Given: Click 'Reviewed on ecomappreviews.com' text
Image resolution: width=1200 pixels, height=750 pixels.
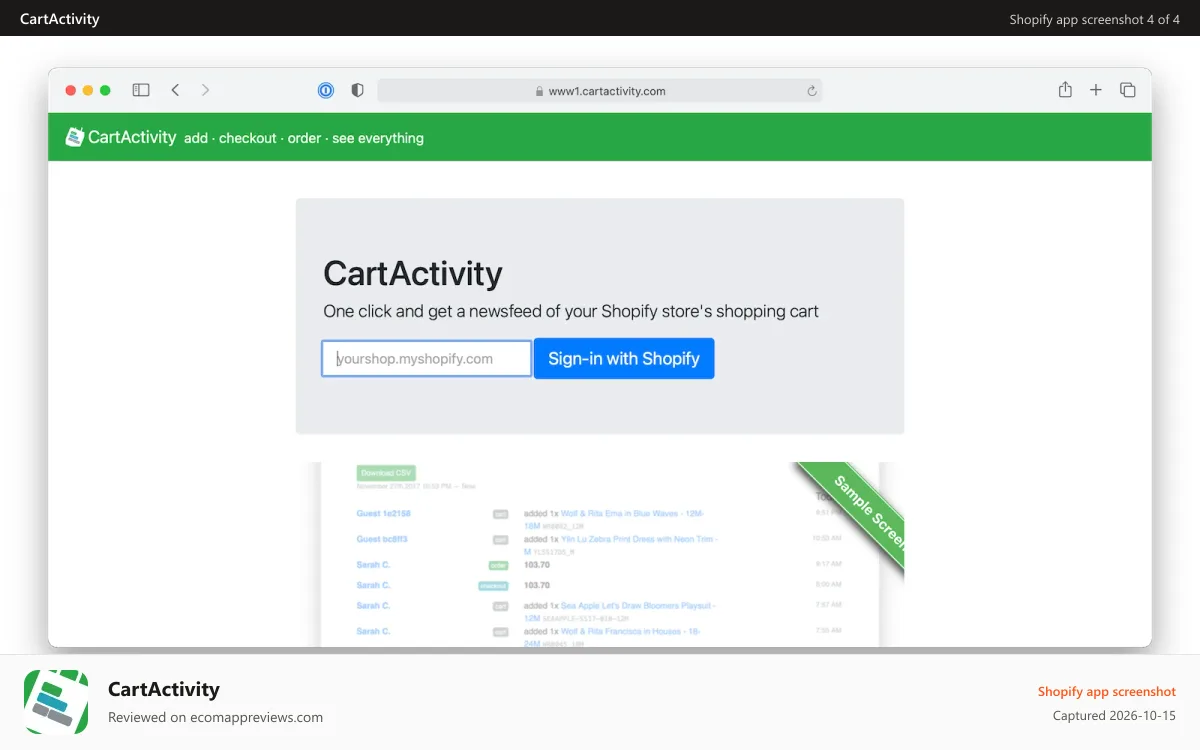Looking at the screenshot, I should coord(215,717).
